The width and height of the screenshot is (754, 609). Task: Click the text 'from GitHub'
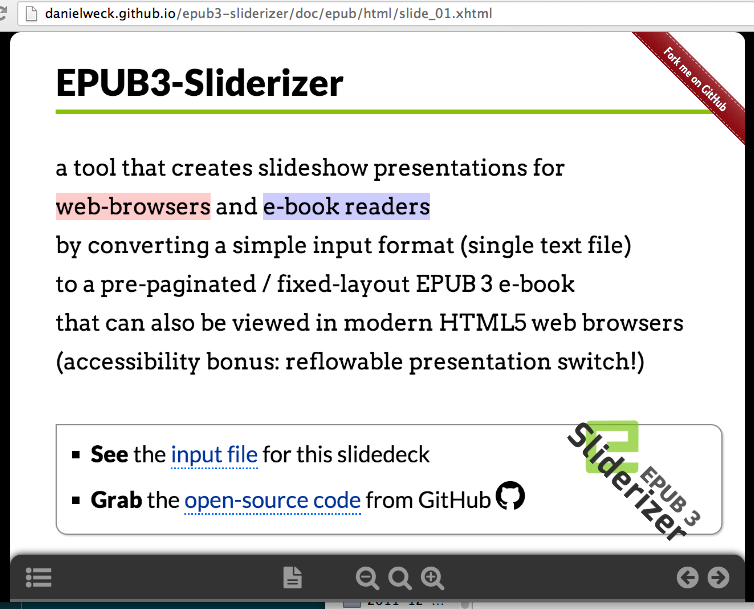(428, 500)
